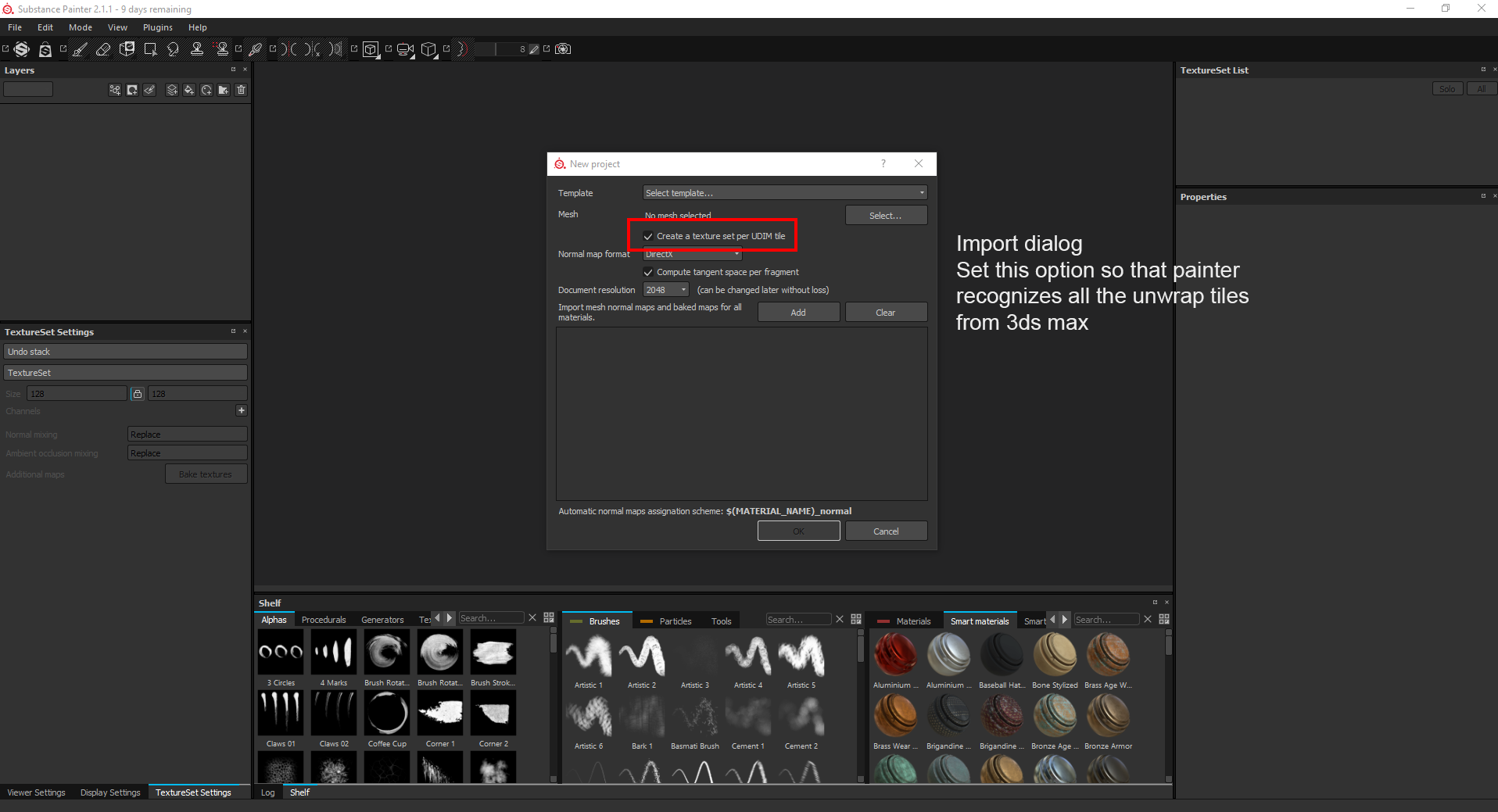This screenshot has width=1498, height=812.
Task: Open the Normal map format dropdown
Action: pos(692,254)
